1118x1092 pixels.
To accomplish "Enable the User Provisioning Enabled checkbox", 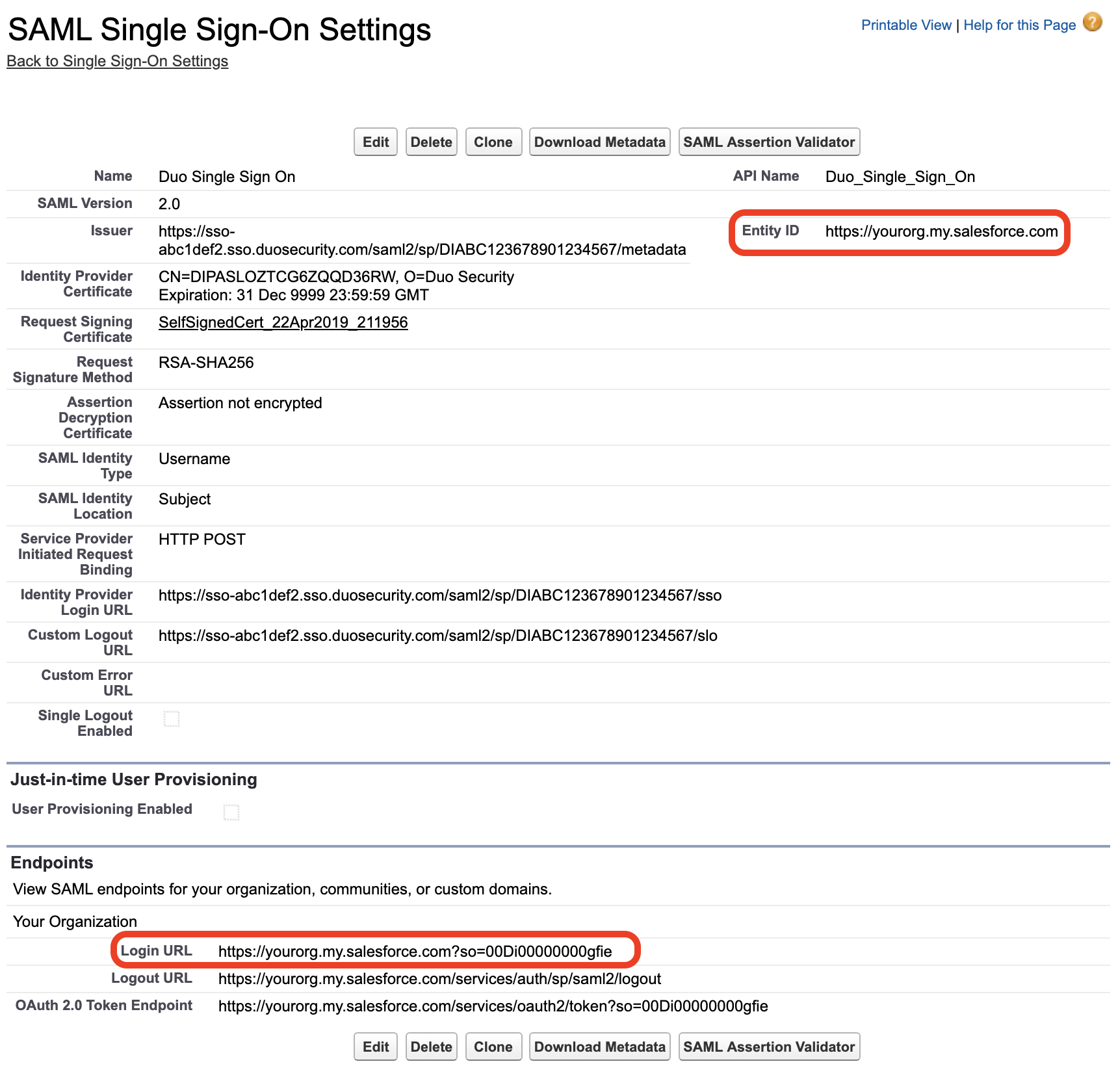I will (x=233, y=811).
